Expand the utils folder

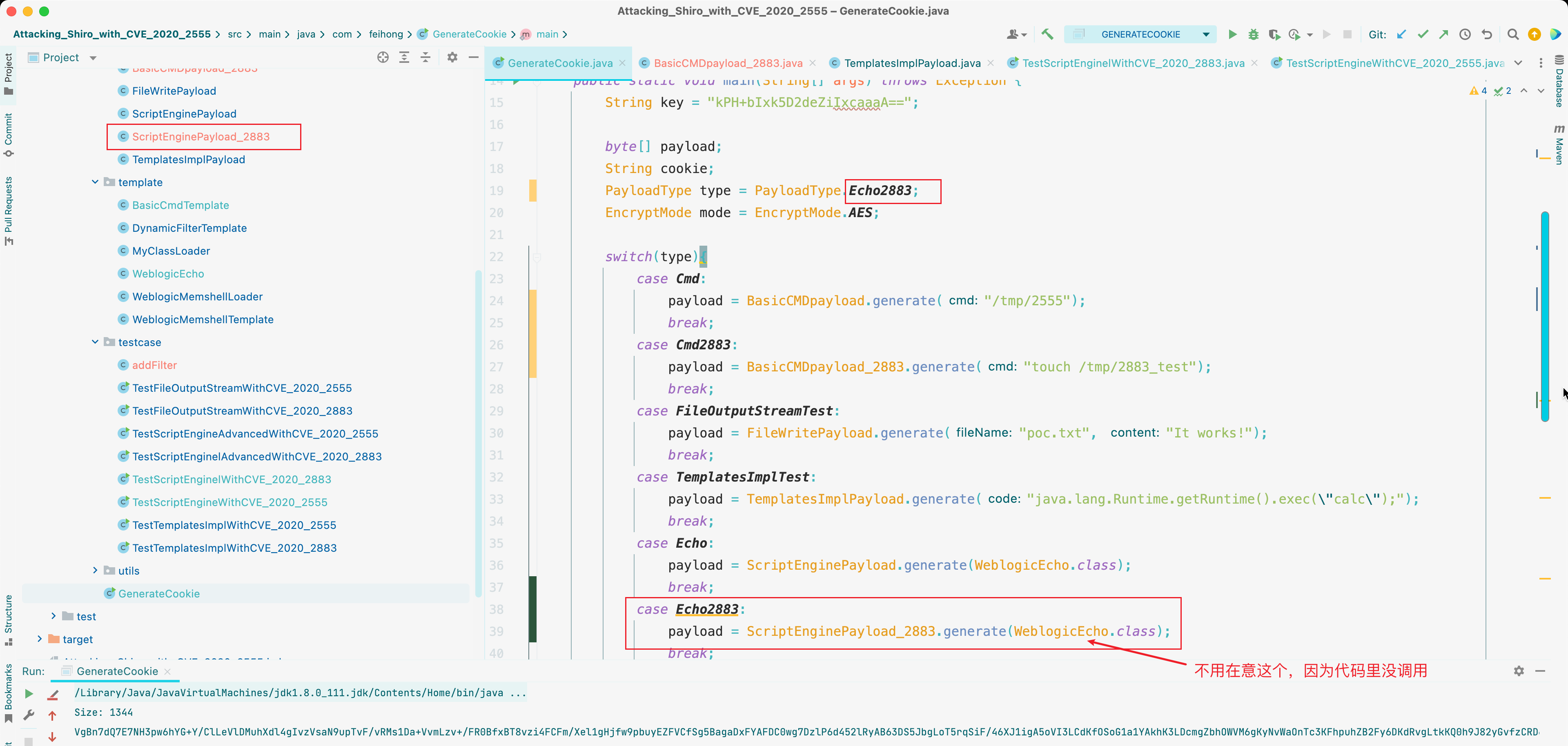pos(95,570)
